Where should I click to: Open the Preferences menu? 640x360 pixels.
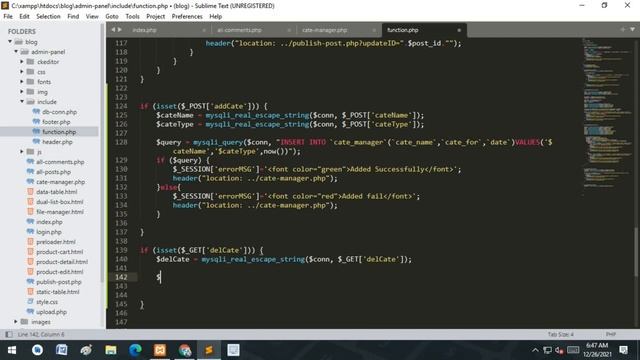pos(187,16)
